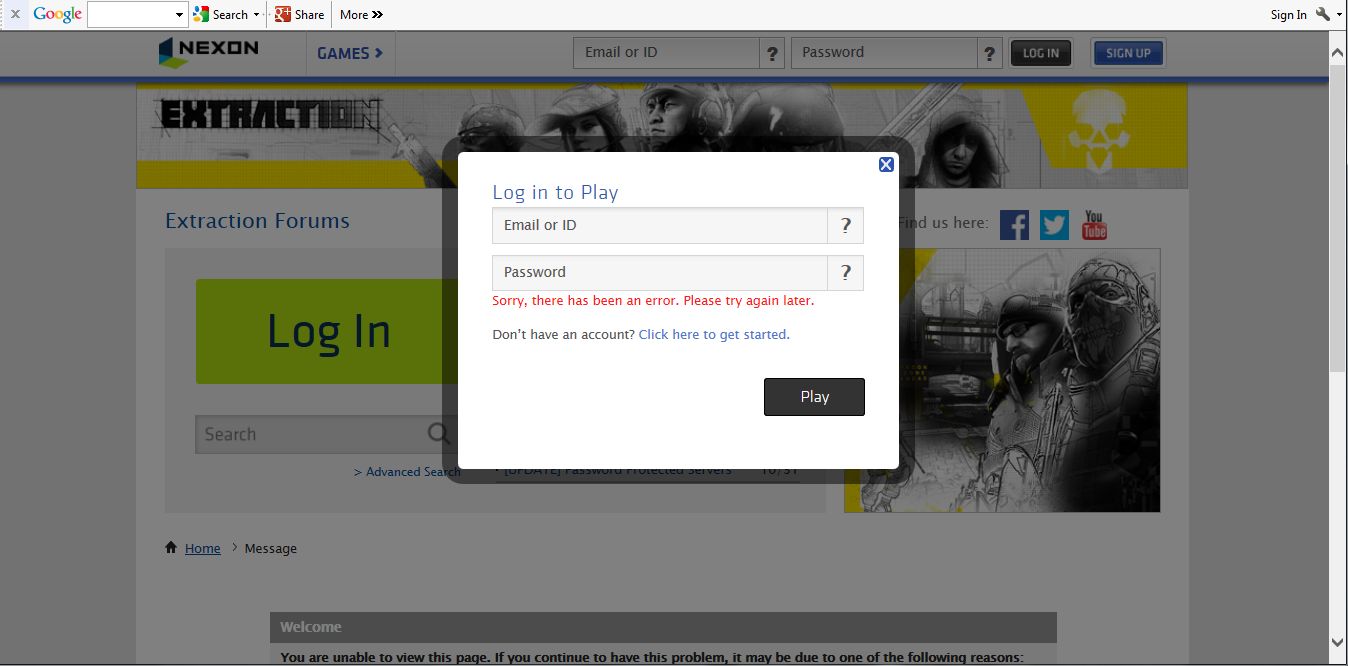Click the Nexon logo in header
The height and width of the screenshot is (666, 1348).
click(209, 52)
